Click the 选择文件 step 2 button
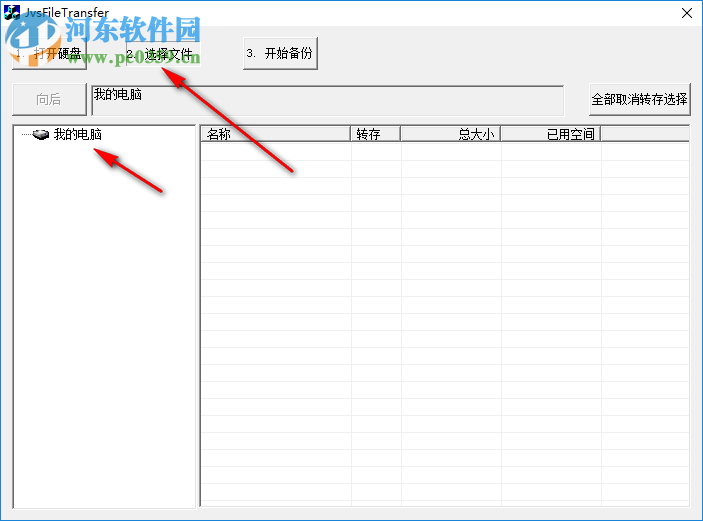 [x=163, y=53]
